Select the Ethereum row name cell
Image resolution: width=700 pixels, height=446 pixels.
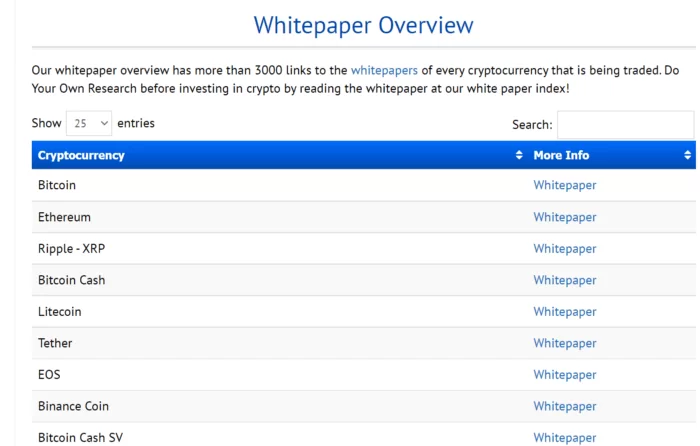tap(64, 217)
